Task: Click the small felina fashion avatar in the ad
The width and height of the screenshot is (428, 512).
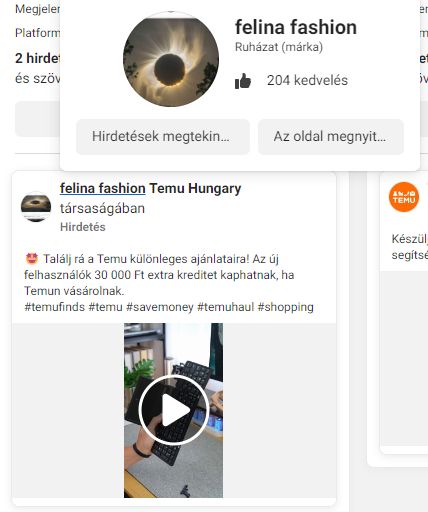Action: 36,207
